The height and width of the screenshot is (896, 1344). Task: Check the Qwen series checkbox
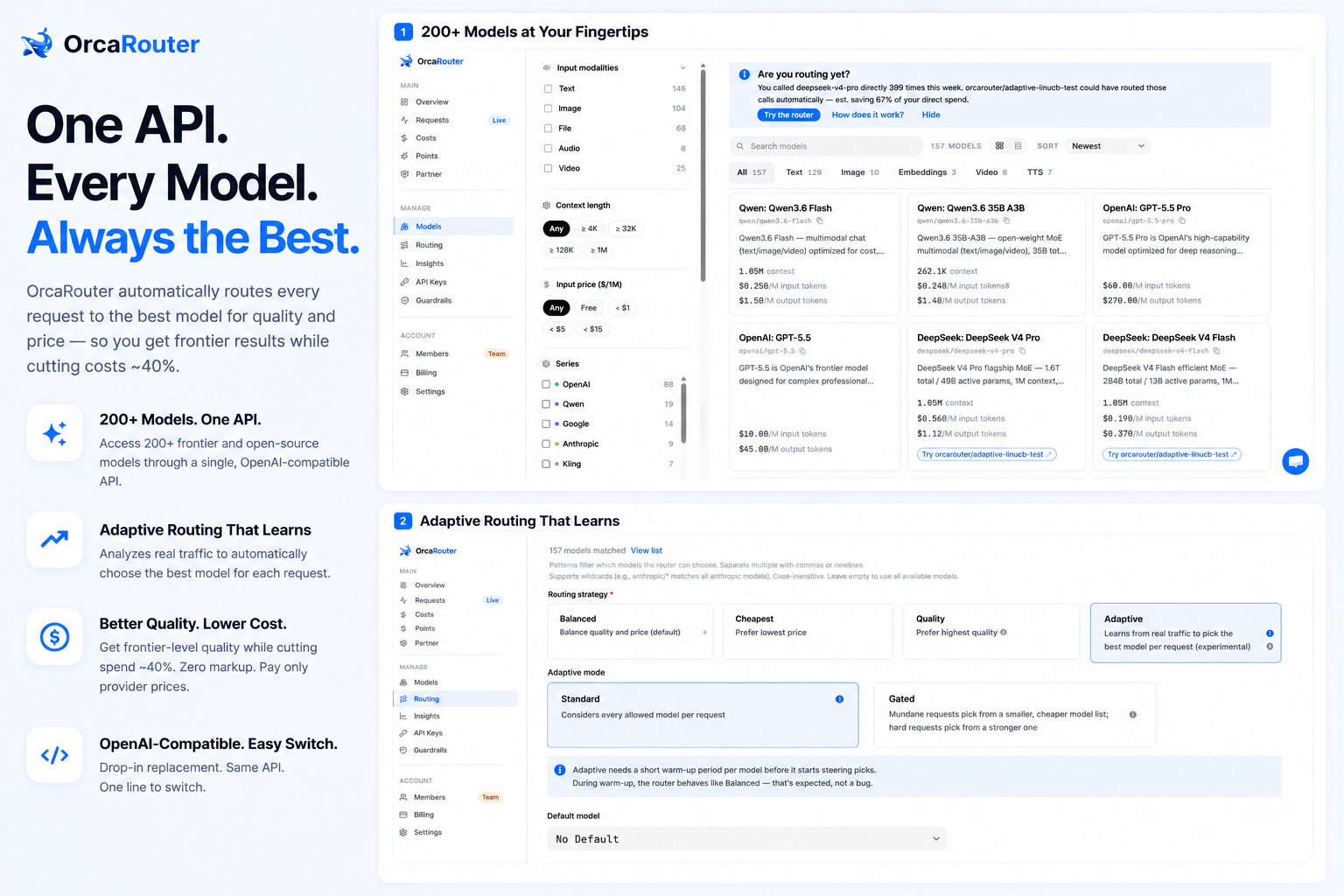(x=546, y=404)
